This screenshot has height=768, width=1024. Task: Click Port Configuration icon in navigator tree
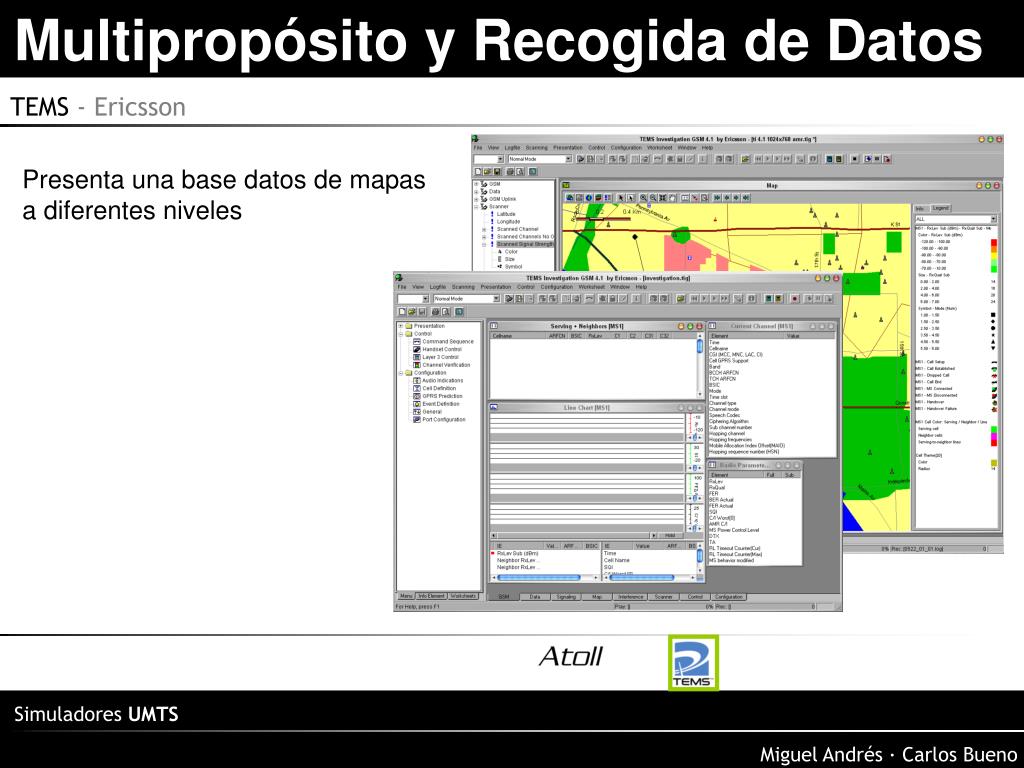pyautogui.click(x=417, y=420)
